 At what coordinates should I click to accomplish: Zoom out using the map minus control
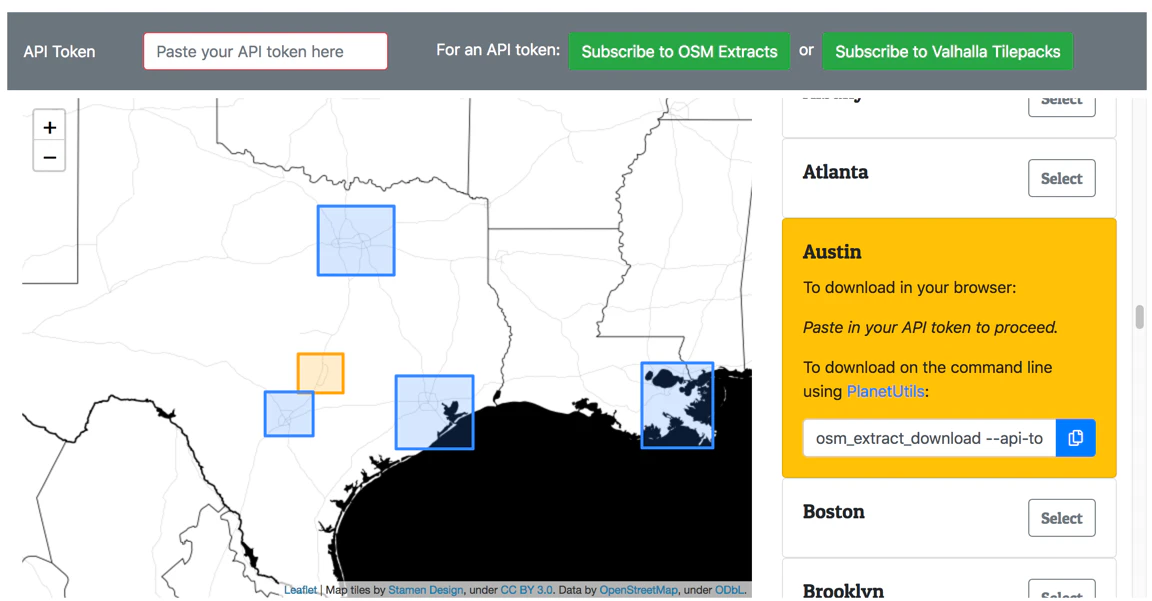coord(49,156)
